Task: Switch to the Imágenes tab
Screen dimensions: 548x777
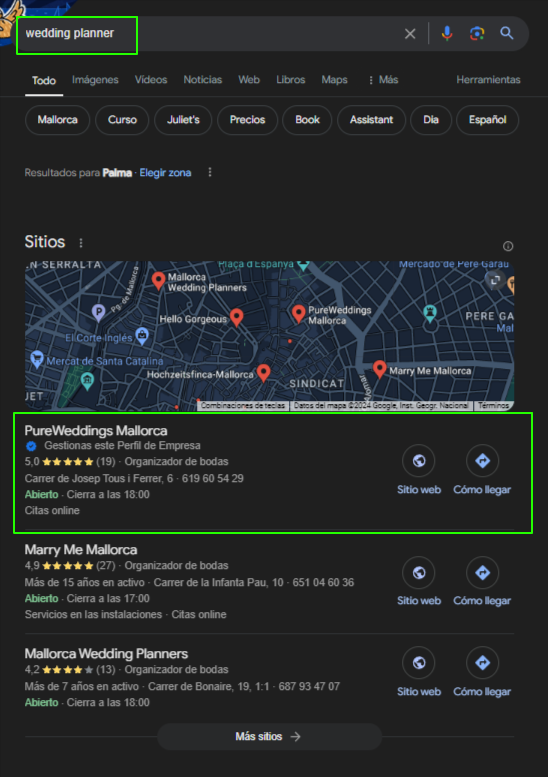Action: pos(95,80)
